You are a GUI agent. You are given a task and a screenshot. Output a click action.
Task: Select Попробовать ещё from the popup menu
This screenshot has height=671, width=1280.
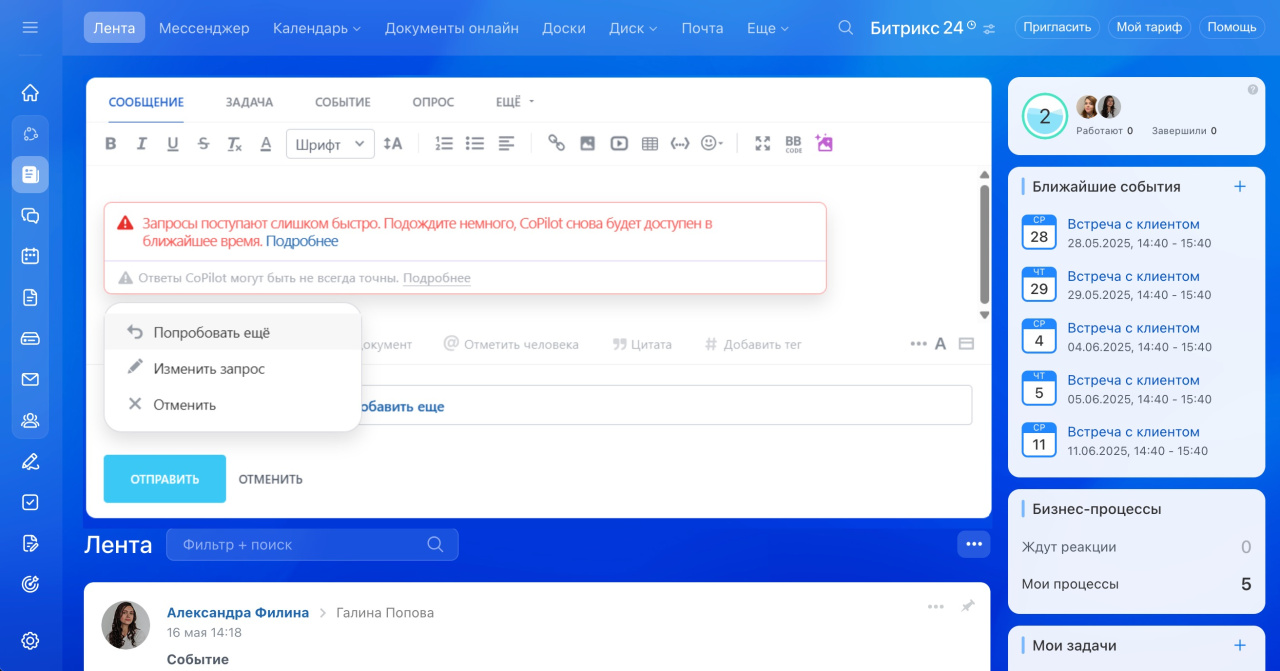[211, 333]
